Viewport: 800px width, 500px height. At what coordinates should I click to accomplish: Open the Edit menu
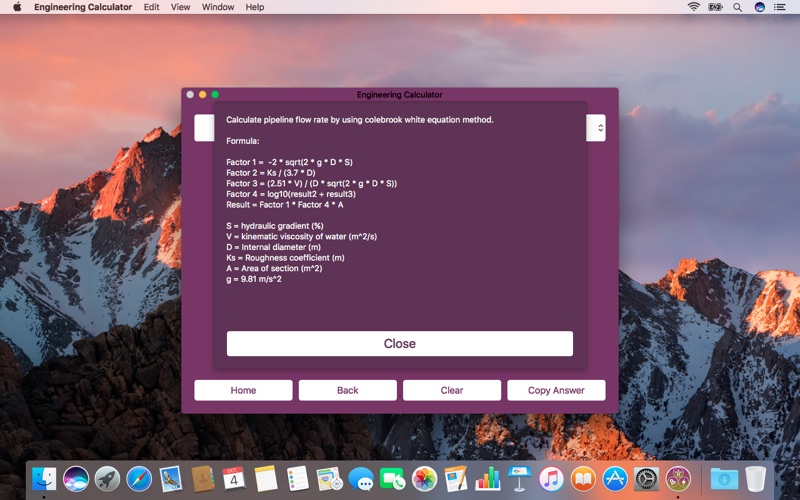coord(152,7)
